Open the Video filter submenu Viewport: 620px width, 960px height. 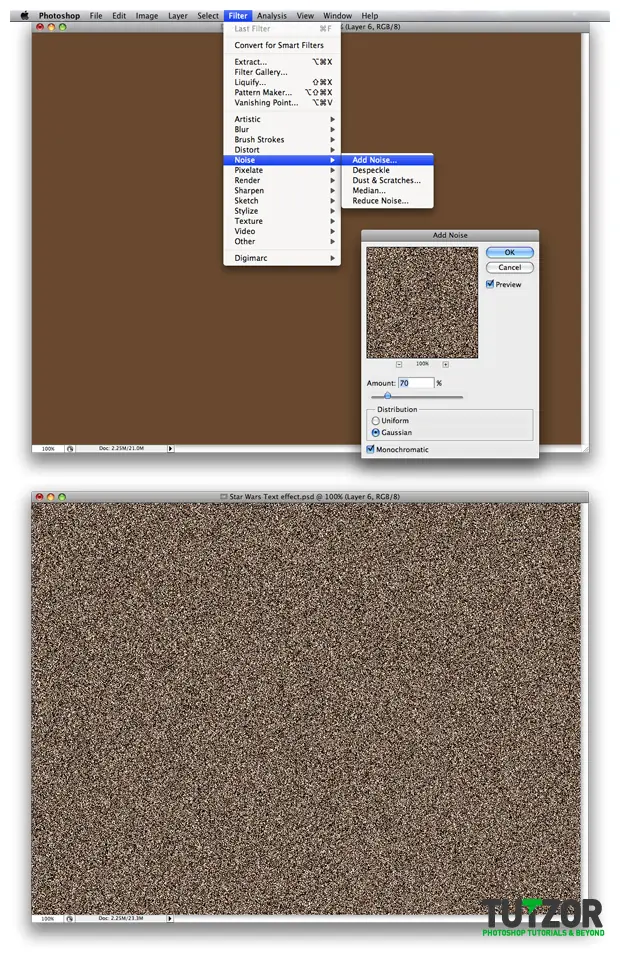pyautogui.click(x=282, y=231)
